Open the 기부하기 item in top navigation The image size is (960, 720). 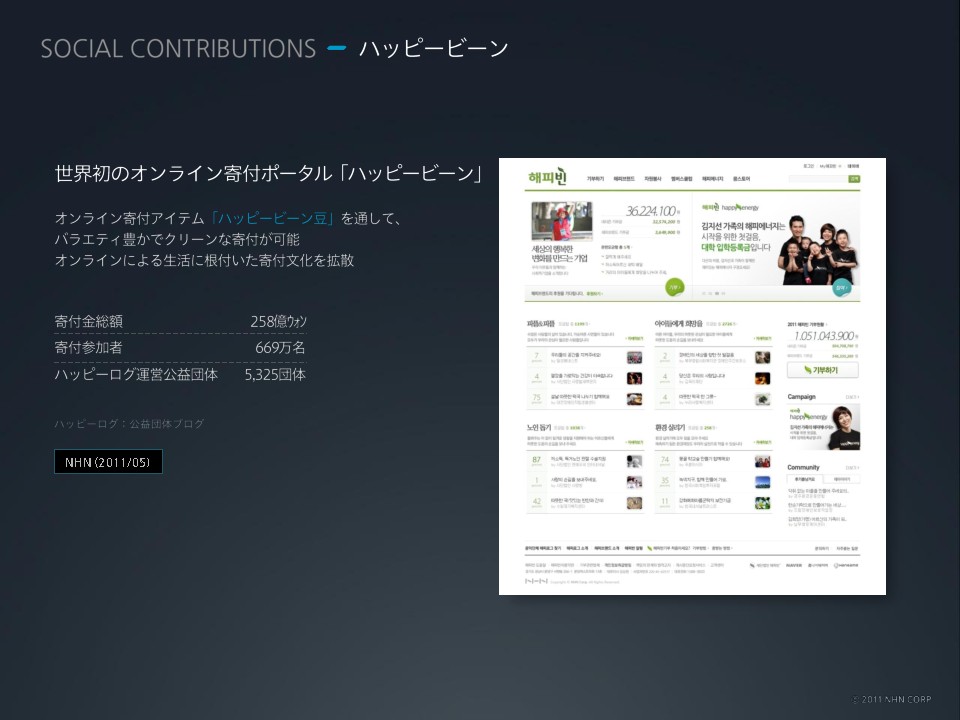(x=595, y=179)
